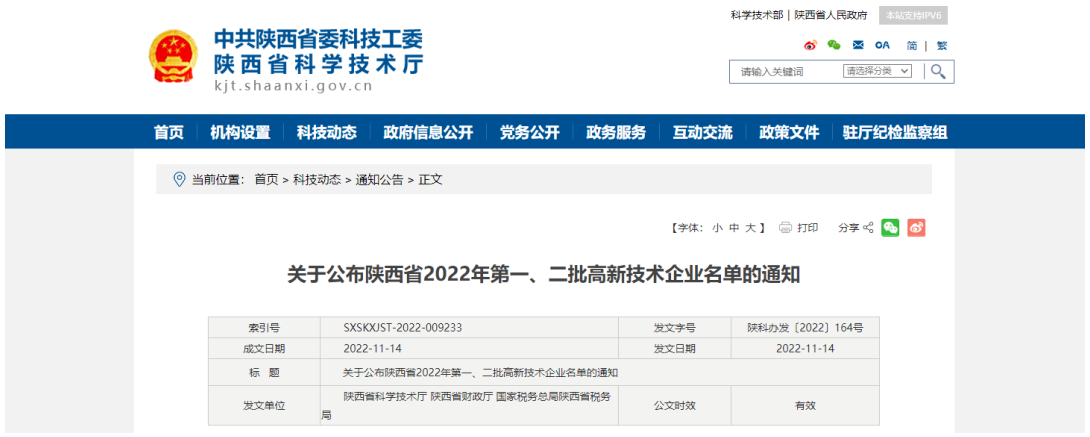Screen dimensions: 1090x437
Task: Open the 科技动态 navigation menu item
Action: click(326, 132)
